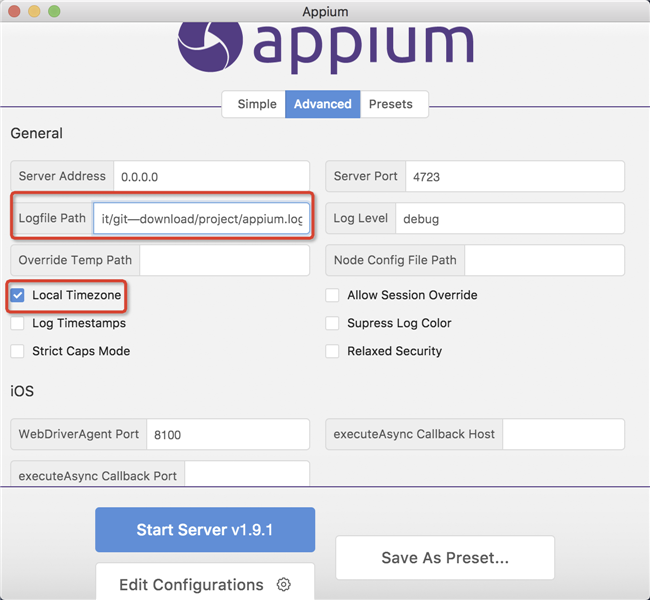
Task: Check Allow Session Override
Action: pos(332,295)
